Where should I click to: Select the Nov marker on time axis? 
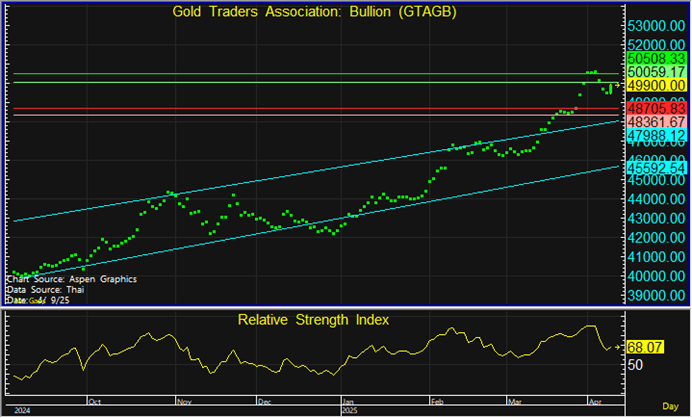183,401
